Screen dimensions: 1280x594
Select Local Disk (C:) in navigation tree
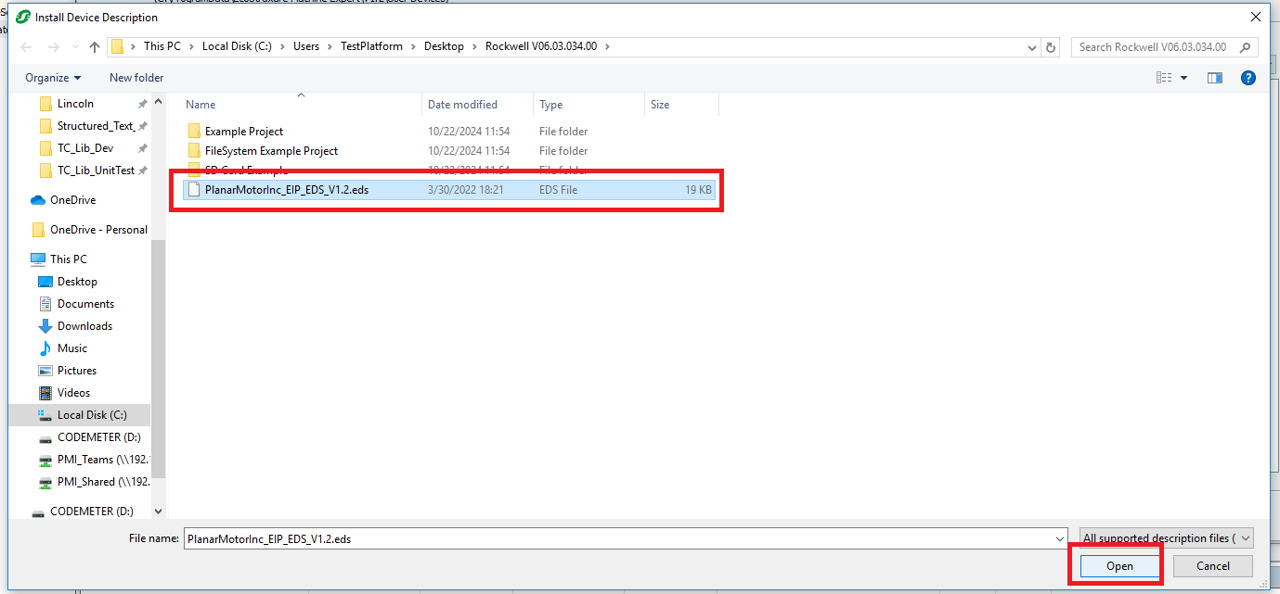(x=91, y=415)
